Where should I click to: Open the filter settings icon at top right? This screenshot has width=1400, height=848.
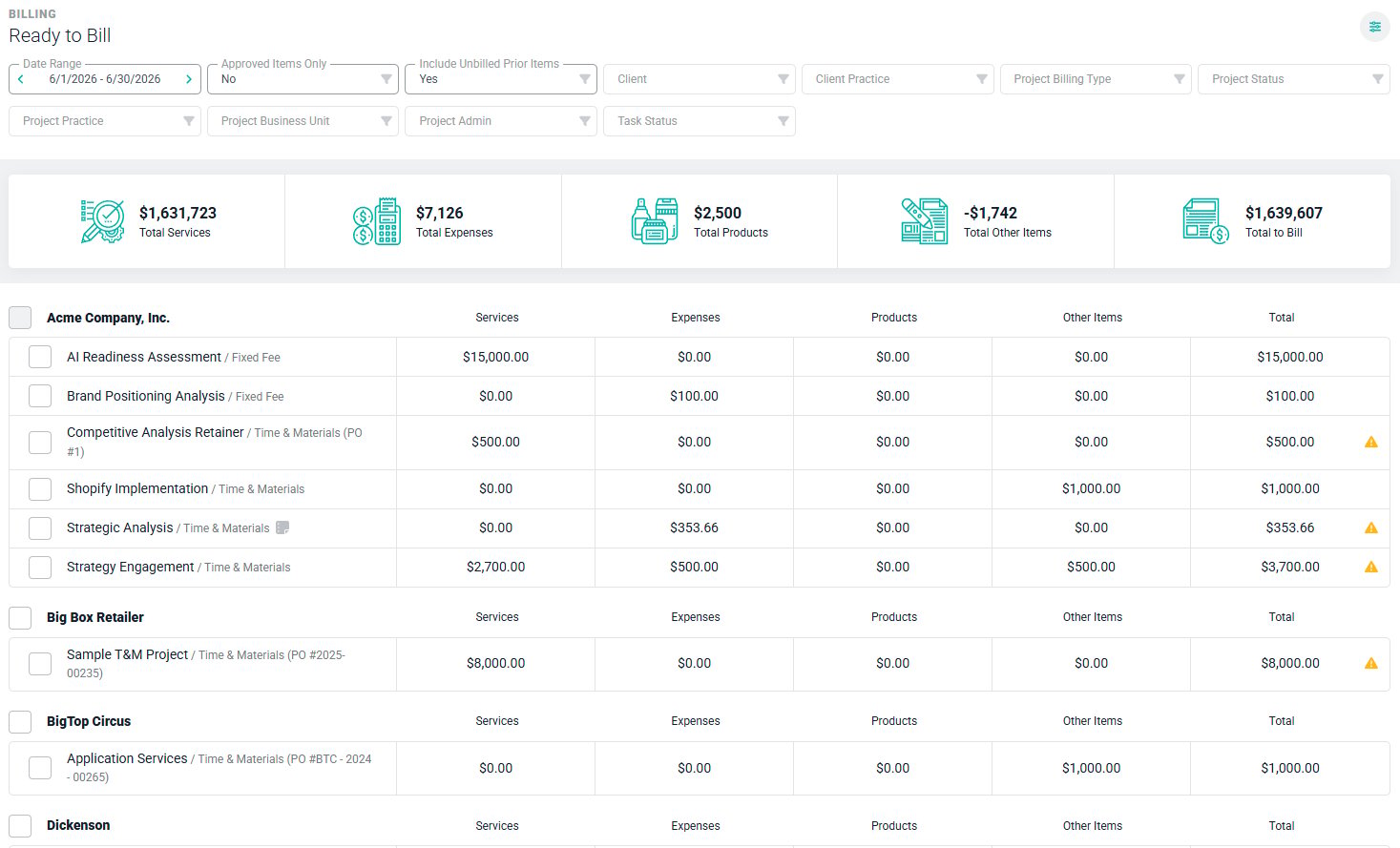coord(1374,27)
